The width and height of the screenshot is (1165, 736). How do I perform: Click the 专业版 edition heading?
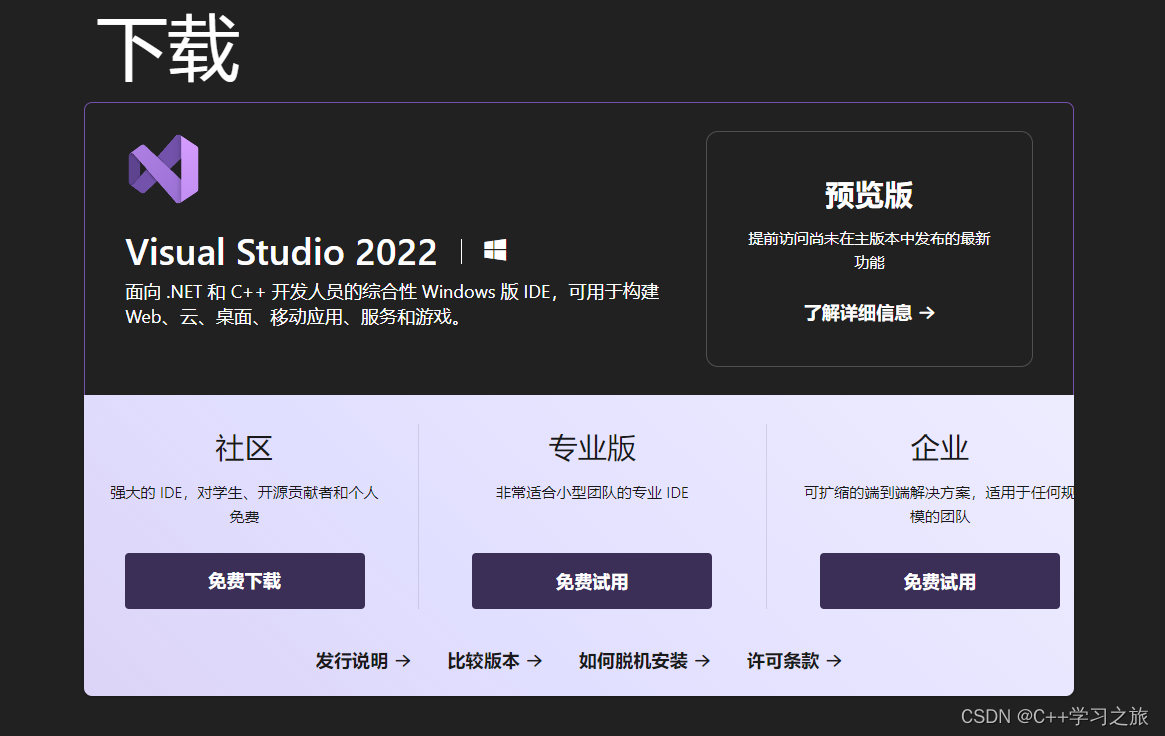(592, 449)
